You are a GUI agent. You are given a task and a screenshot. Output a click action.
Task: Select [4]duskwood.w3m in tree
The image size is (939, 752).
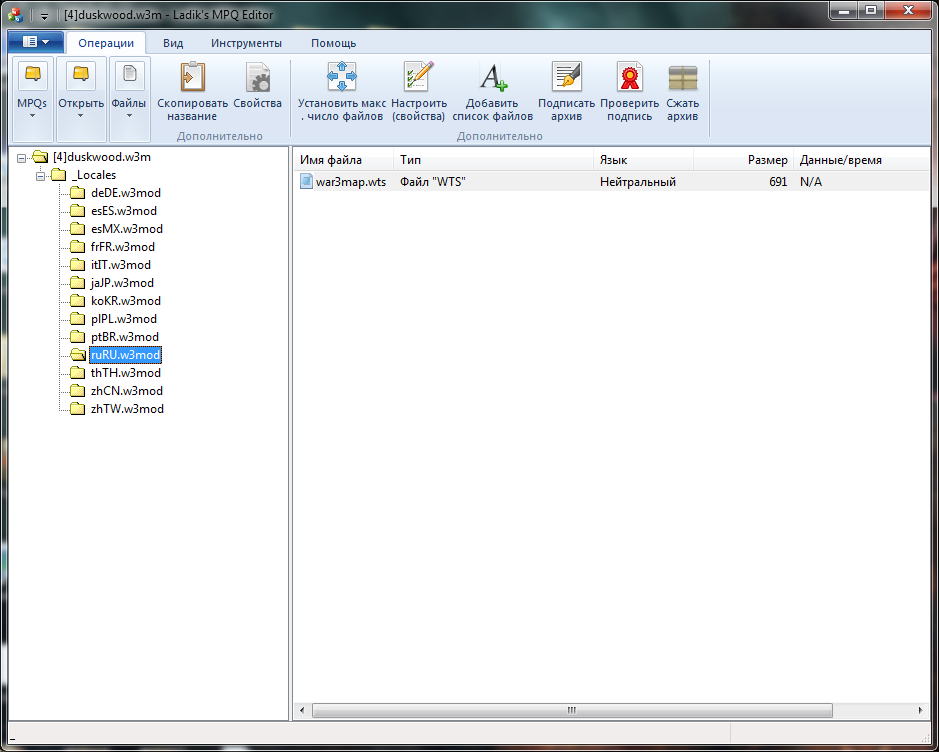[x=102, y=157]
